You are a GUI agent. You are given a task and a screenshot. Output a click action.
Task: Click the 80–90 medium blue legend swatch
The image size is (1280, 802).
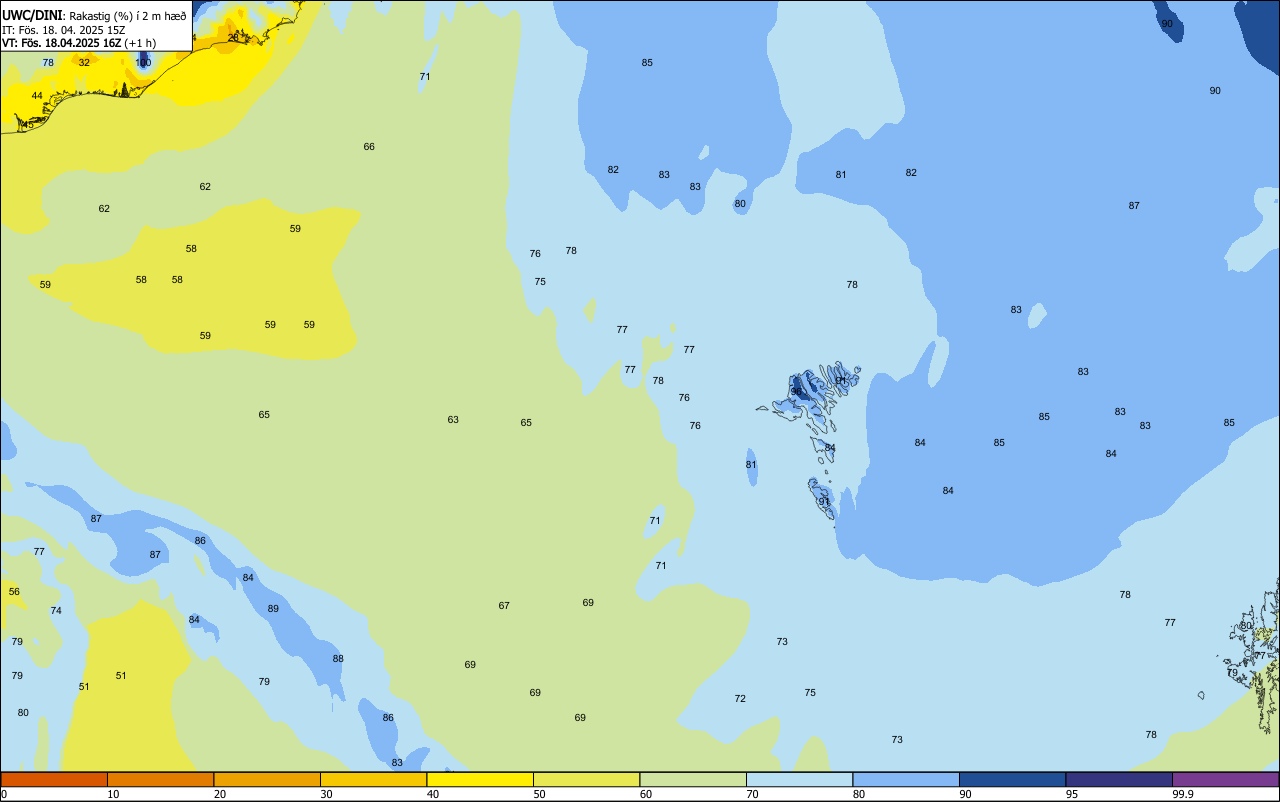click(x=906, y=779)
